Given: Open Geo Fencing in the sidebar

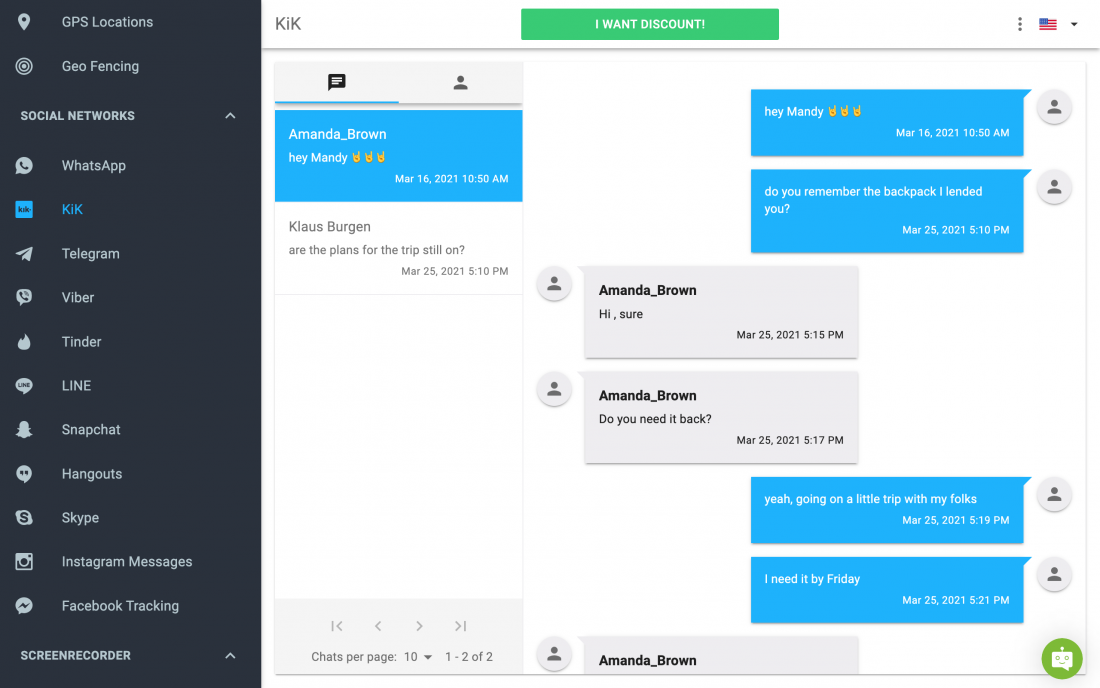Looking at the screenshot, I should coord(100,66).
